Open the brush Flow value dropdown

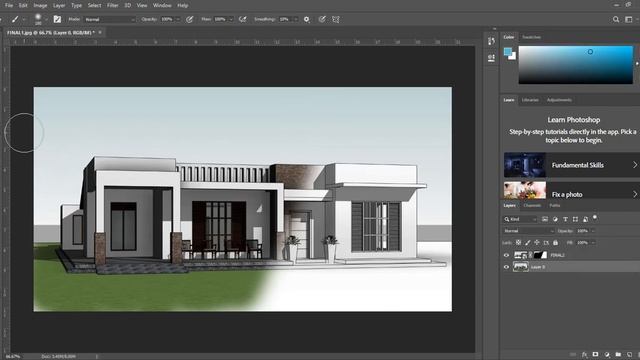click(231, 19)
